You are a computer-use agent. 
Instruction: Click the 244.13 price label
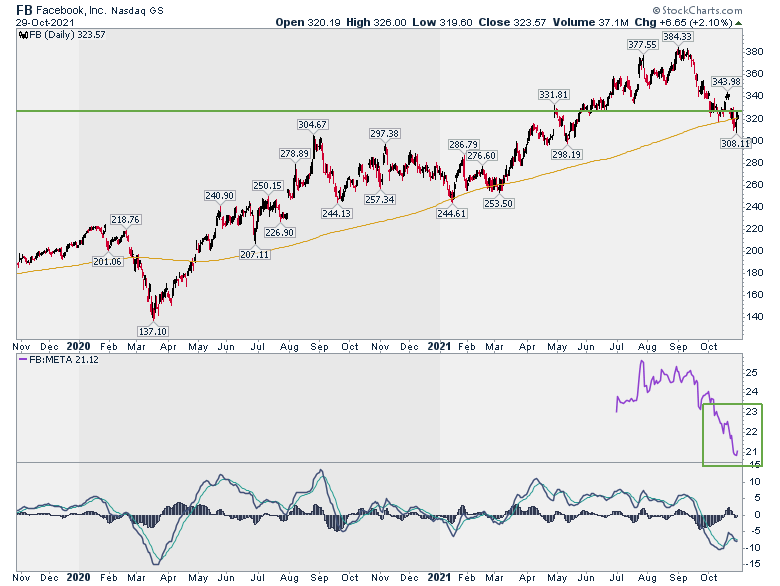pyautogui.click(x=337, y=213)
